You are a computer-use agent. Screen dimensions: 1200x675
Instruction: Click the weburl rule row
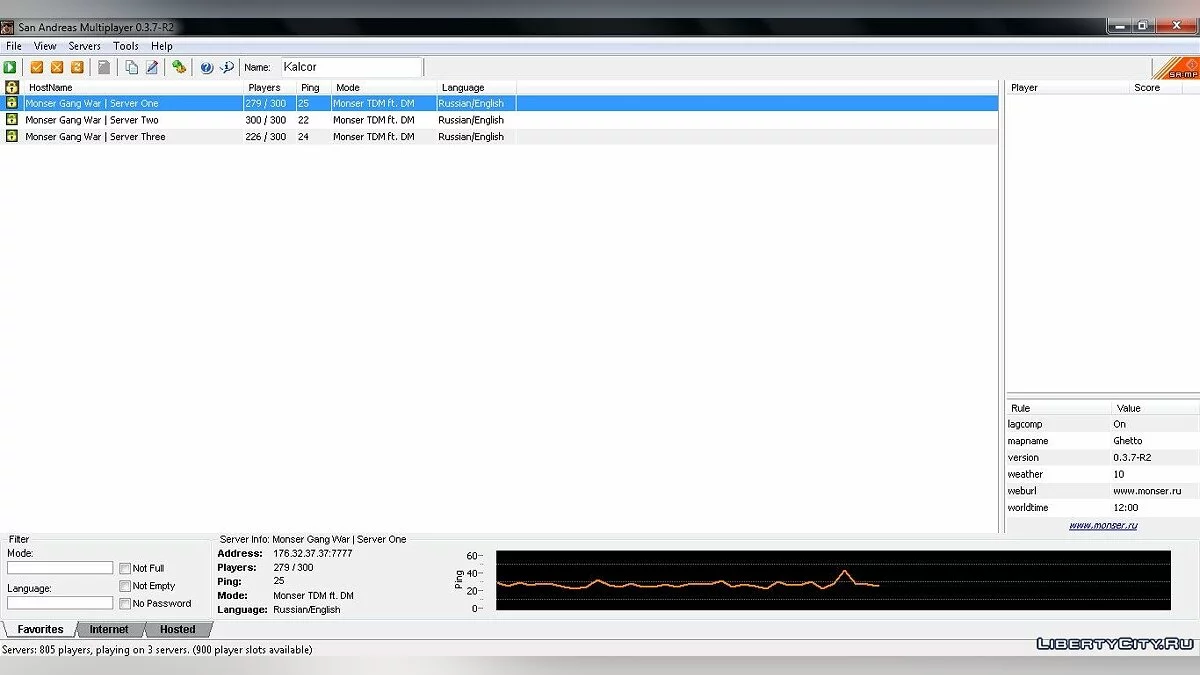coord(1103,491)
